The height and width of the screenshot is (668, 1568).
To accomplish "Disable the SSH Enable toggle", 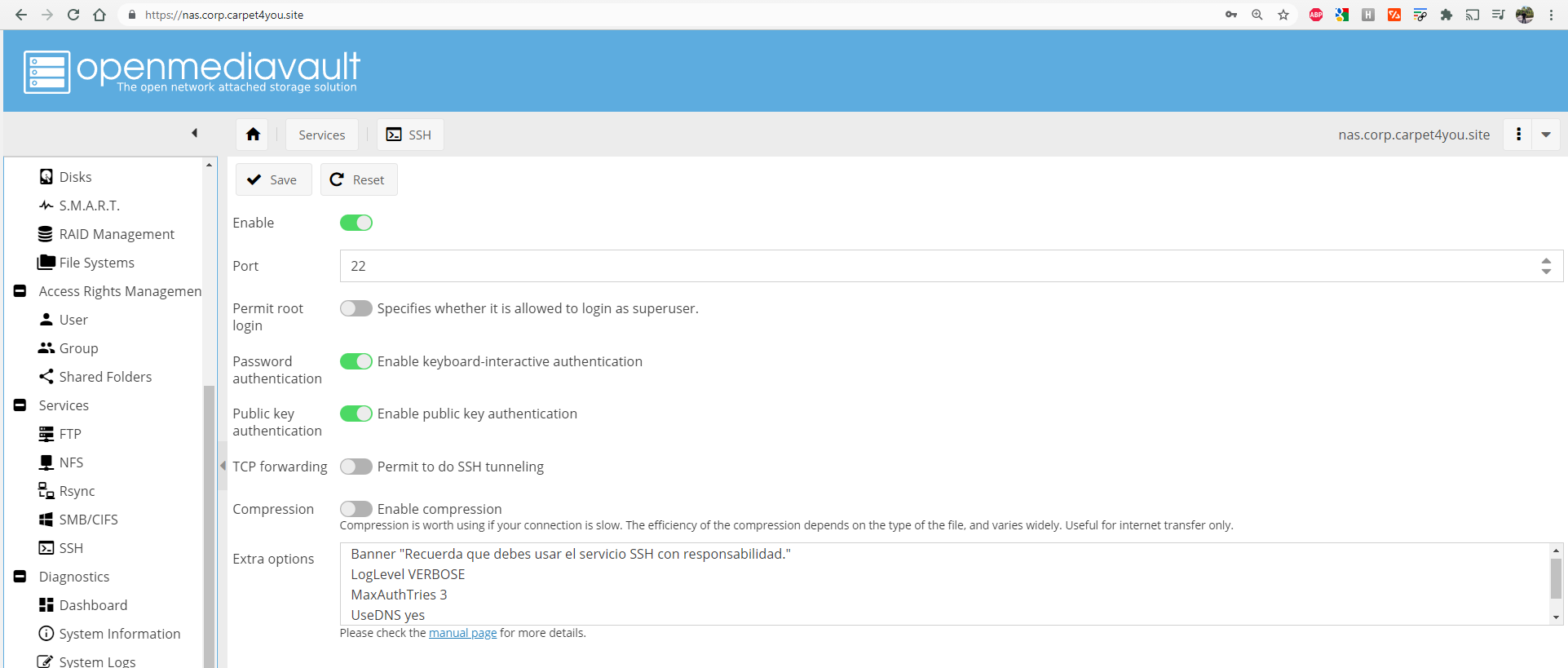I will coord(356,223).
